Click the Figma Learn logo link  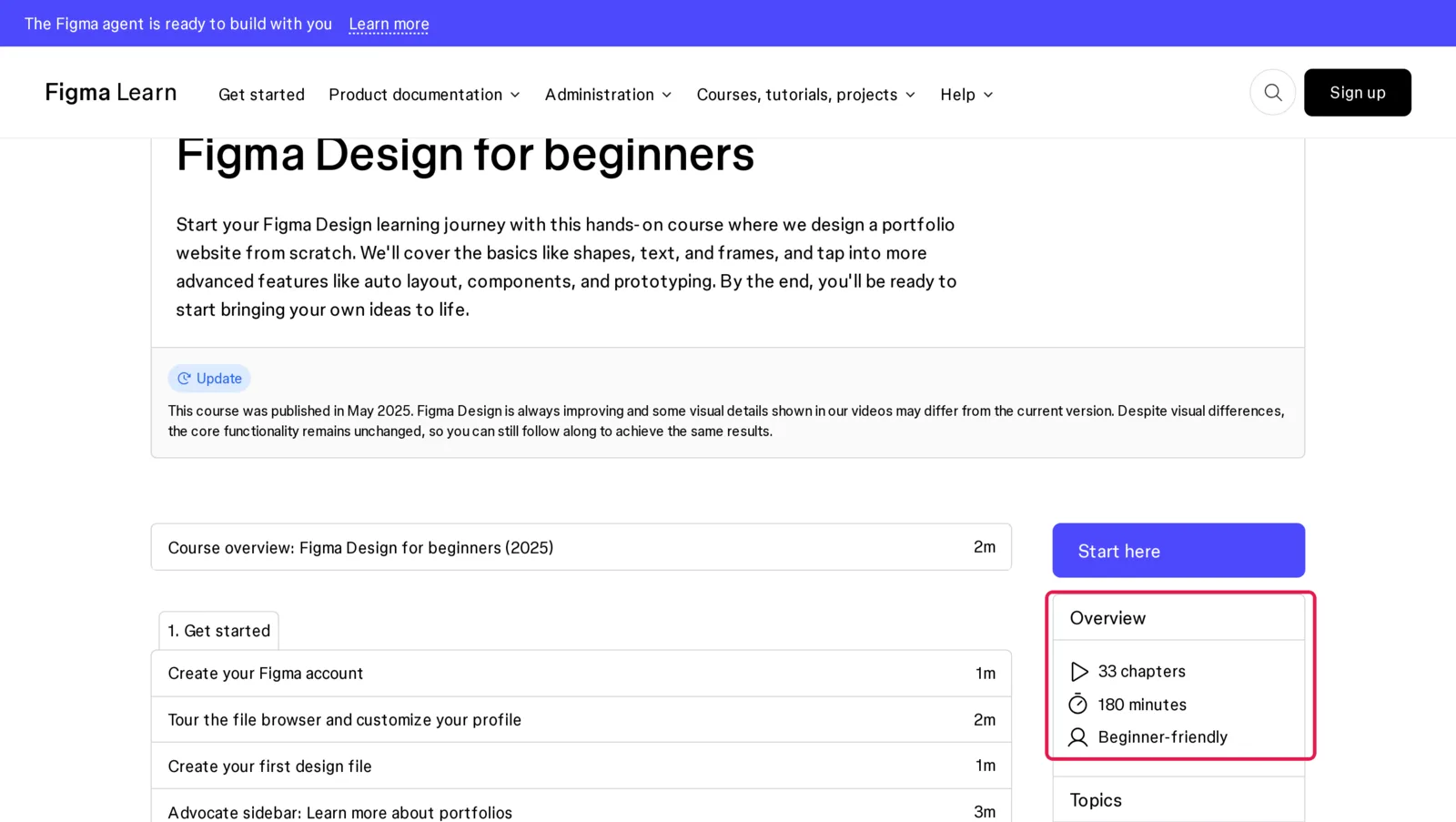111,92
